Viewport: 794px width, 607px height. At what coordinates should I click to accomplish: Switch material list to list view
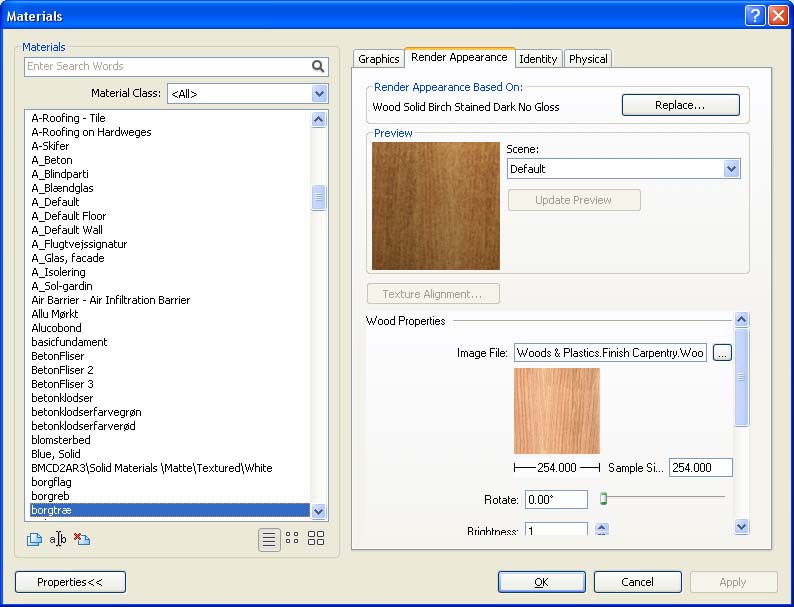pyautogui.click(x=269, y=539)
